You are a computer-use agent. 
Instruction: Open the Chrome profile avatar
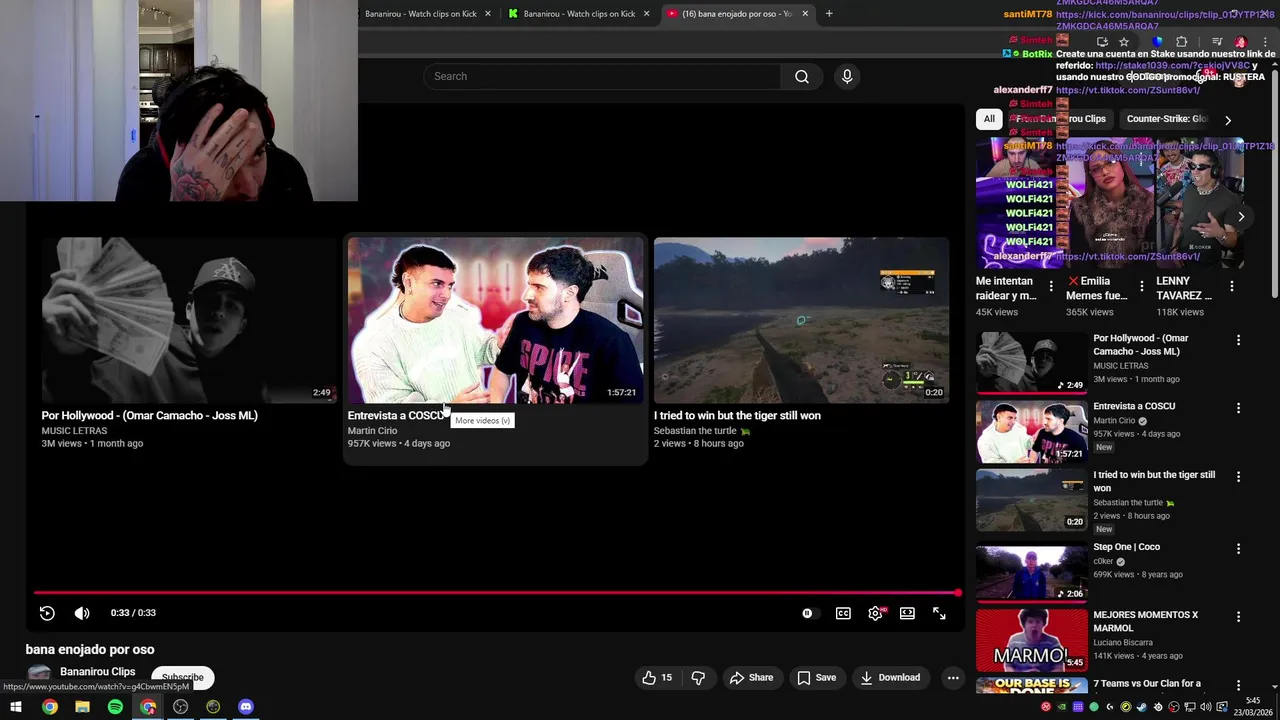click(1241, 42)
